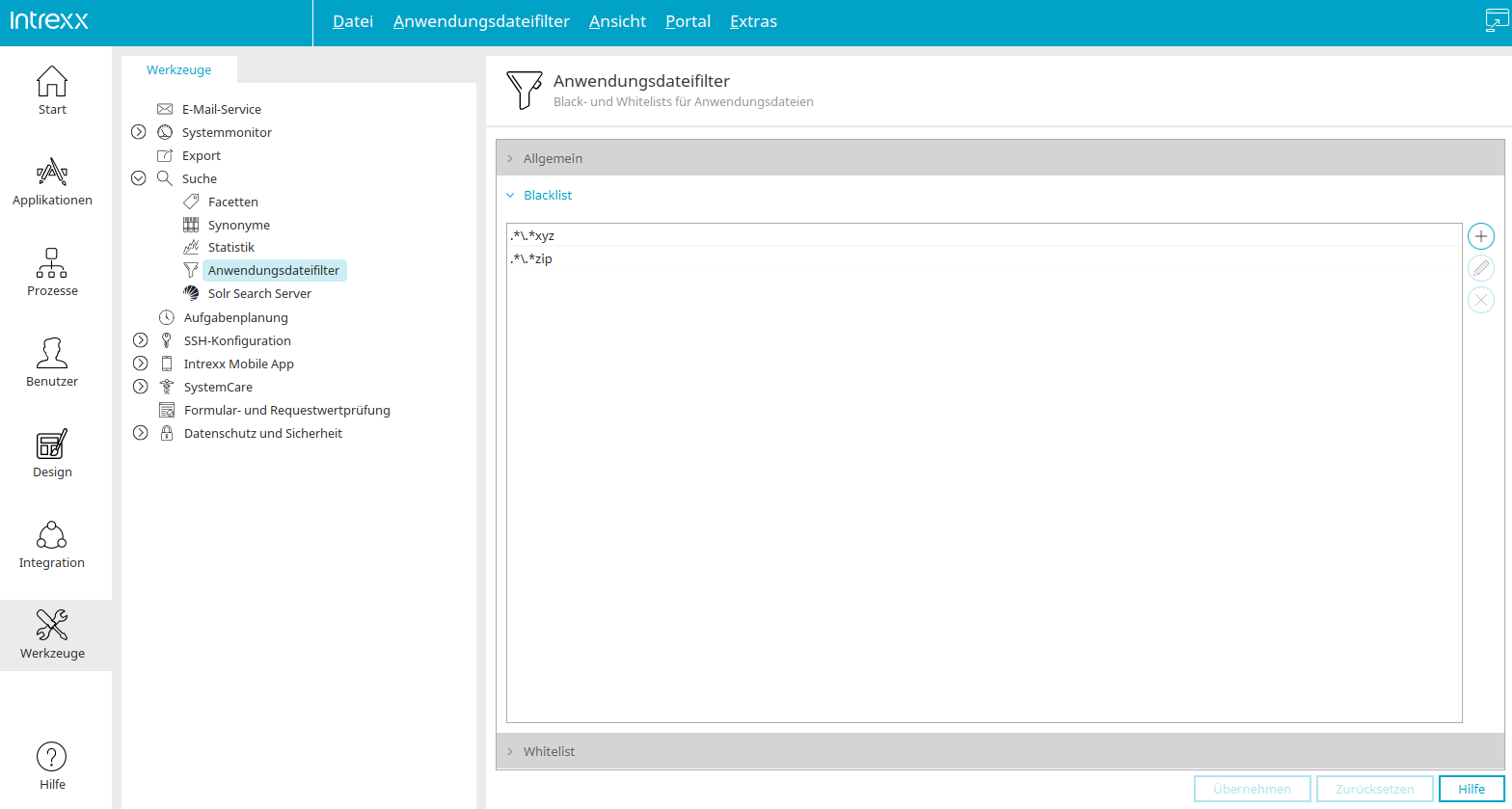The width and height of the screenshot is (1512, 809).
Task: Open the Datei menu
Action: [353, 21]
